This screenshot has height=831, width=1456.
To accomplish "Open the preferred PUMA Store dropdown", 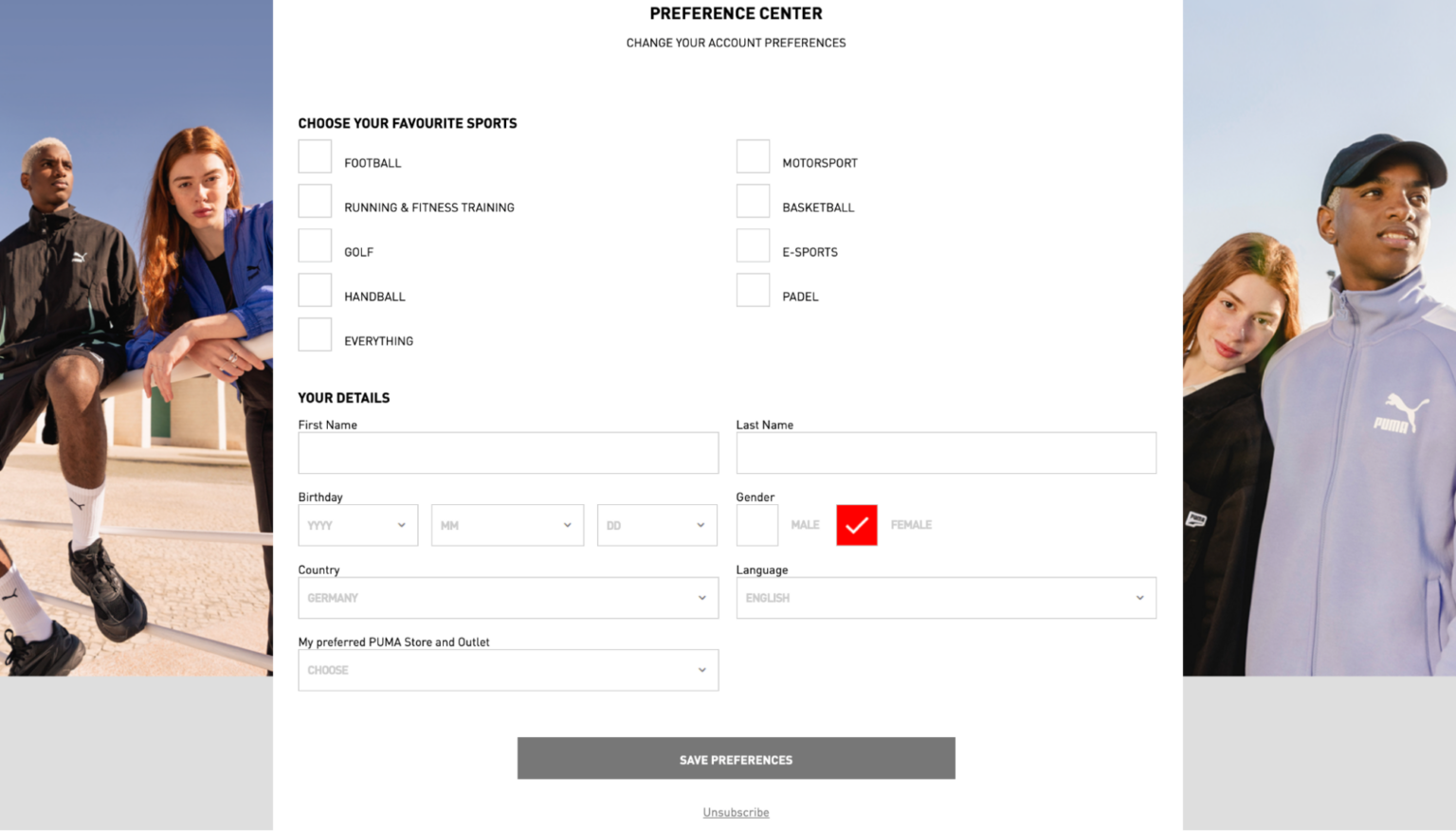I will [x=508, y=670].
